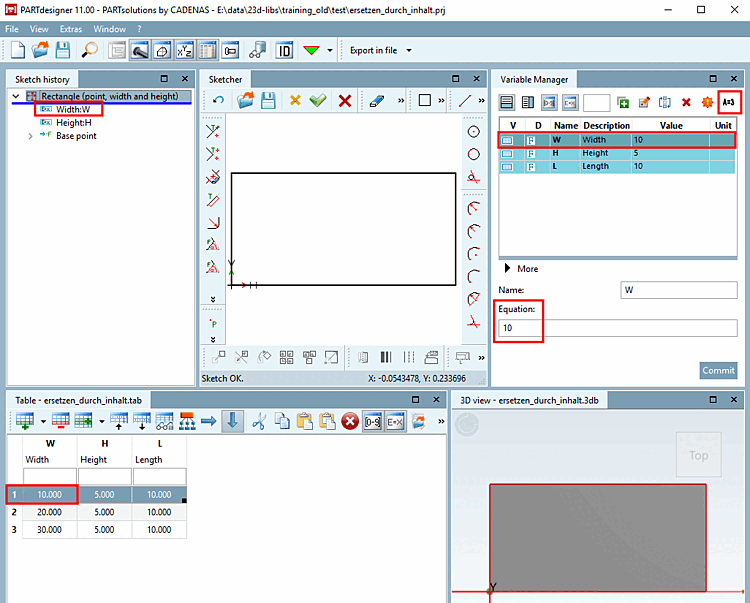Click the green triangle toolbar icon
The width and height of the screenshot is (750, 603).
click(x=311, y=50)
